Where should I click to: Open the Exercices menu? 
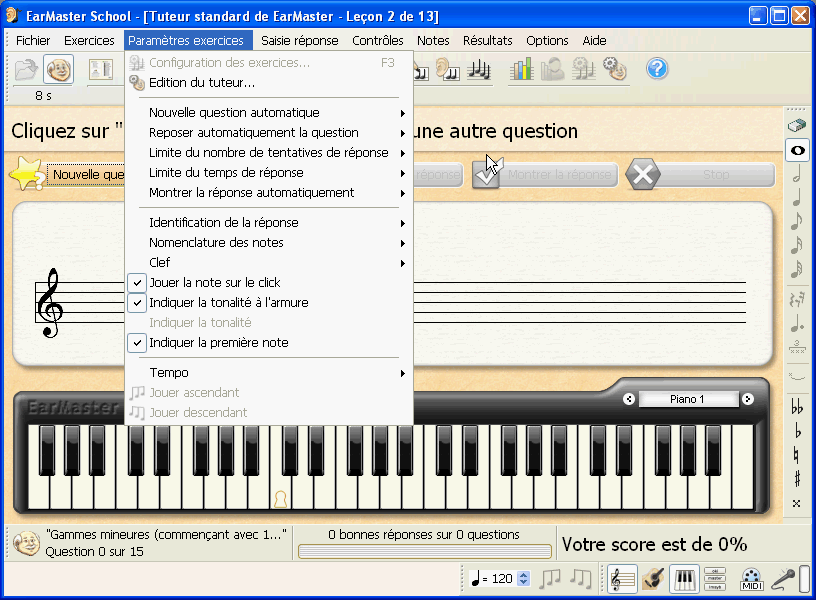point(89,41)
